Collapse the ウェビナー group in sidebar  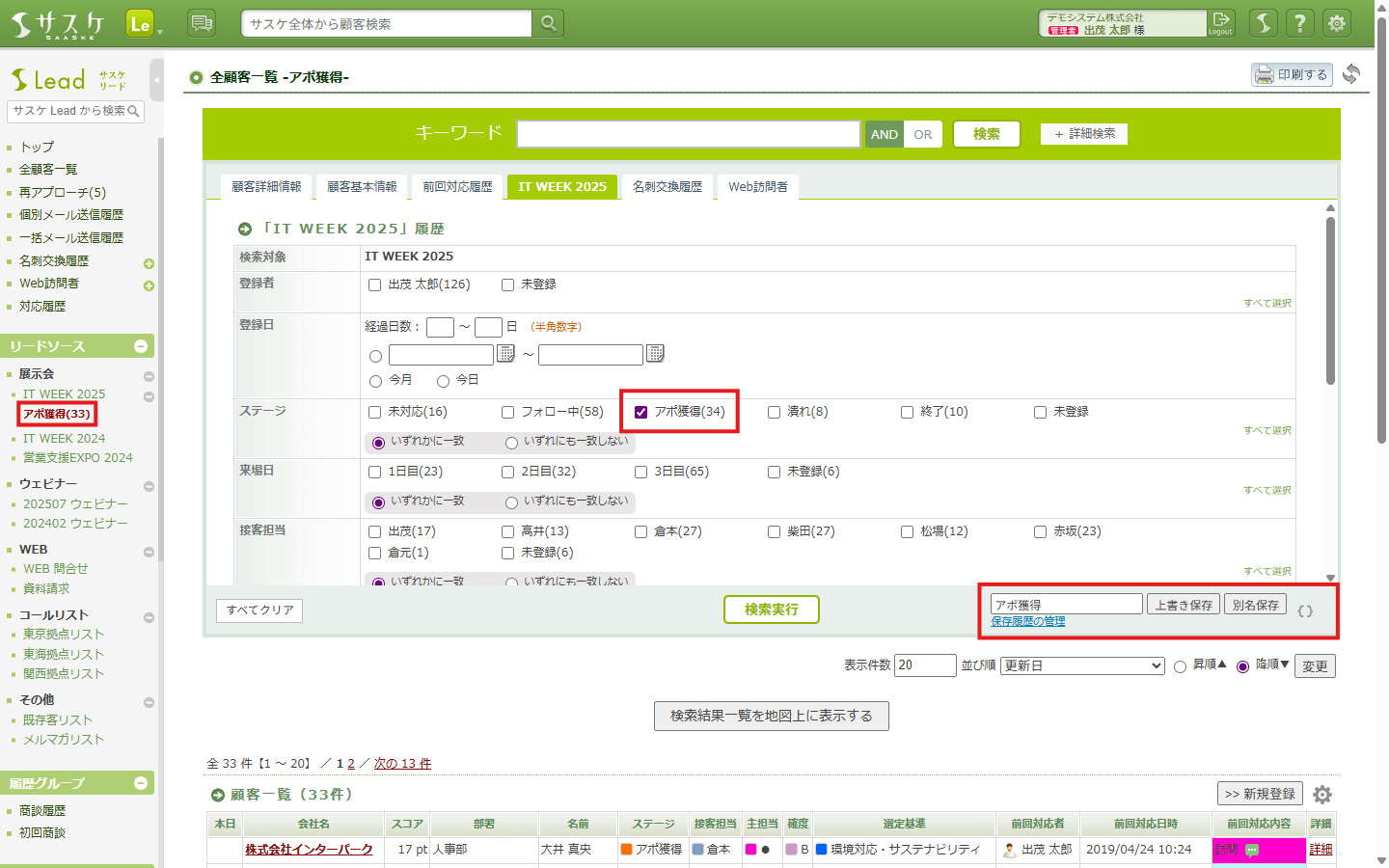pos(149,486)
